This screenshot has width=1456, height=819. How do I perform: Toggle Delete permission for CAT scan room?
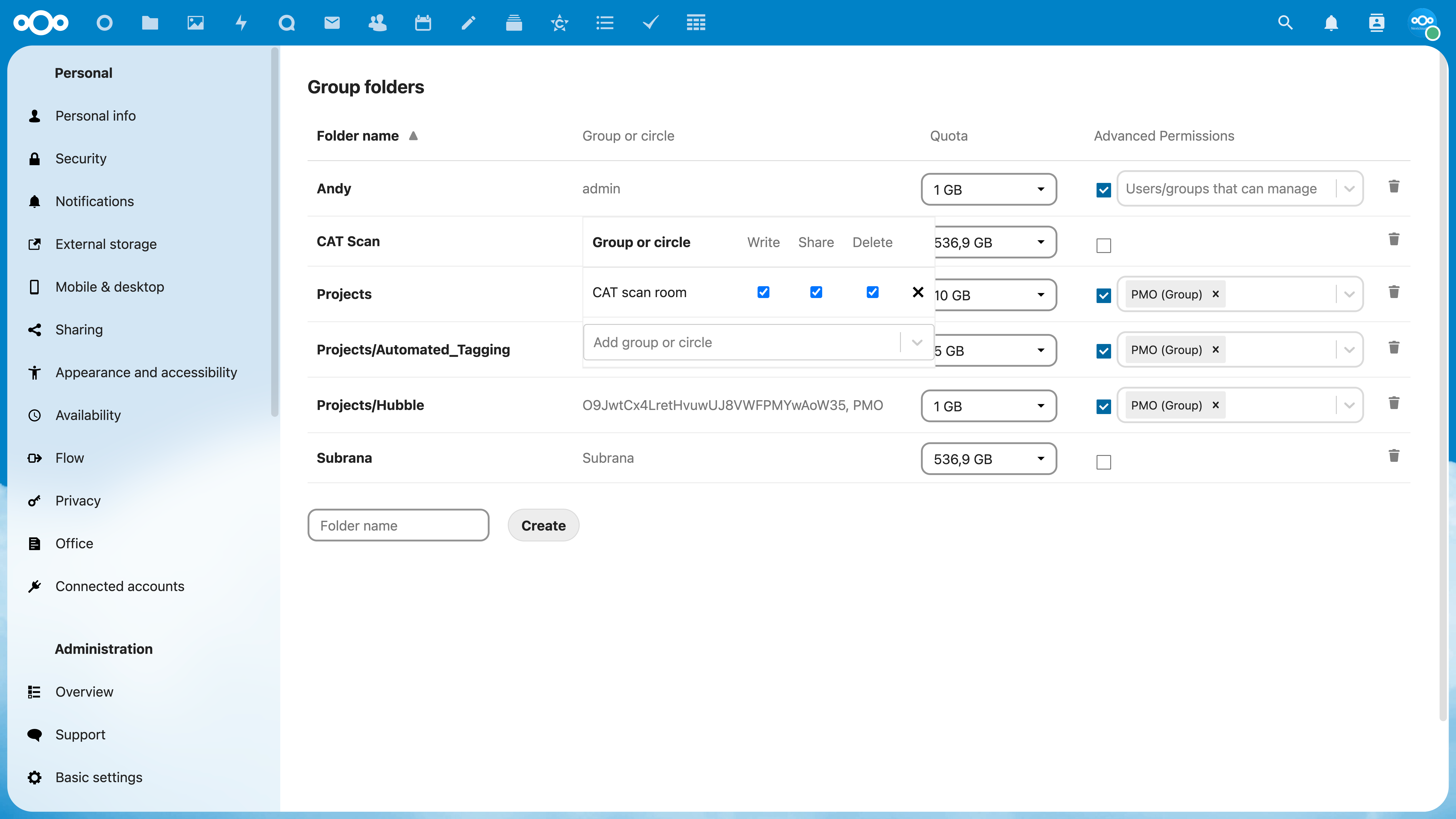tap(872, 292)
